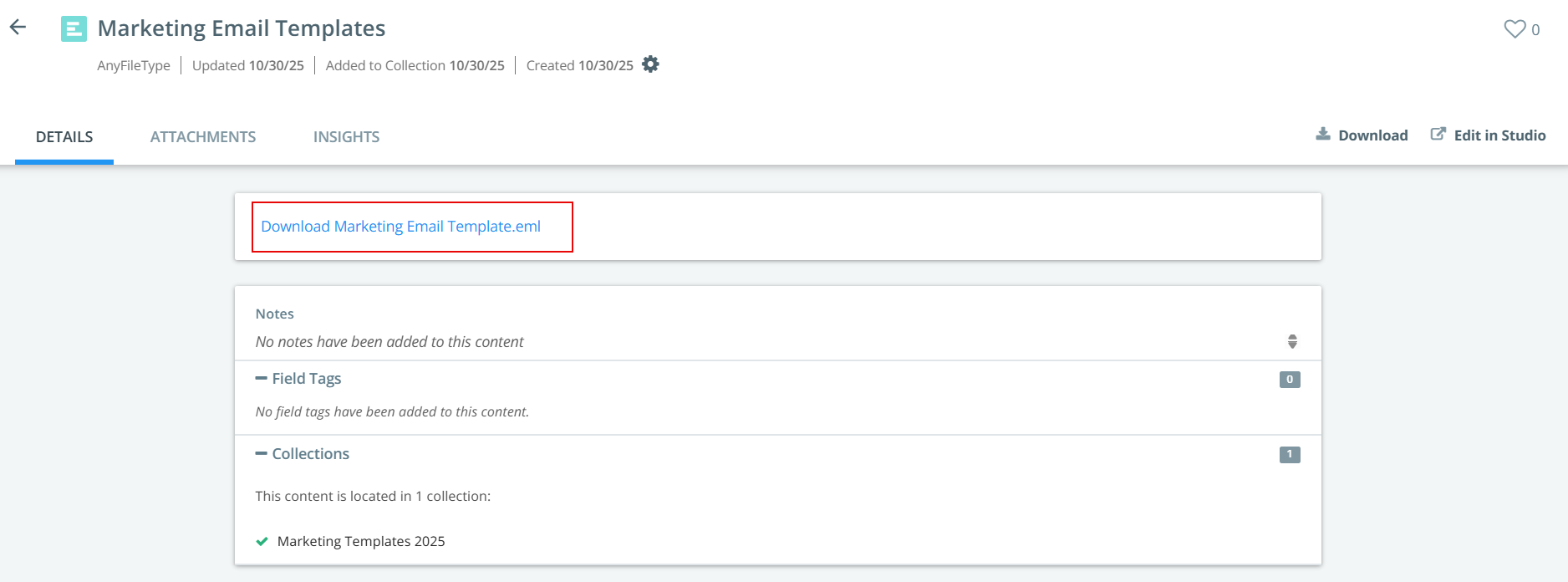The image size is (1568, 582).
Task: Click the empty Notes text area
Action: pyautogui.click(x=389, y=342)
